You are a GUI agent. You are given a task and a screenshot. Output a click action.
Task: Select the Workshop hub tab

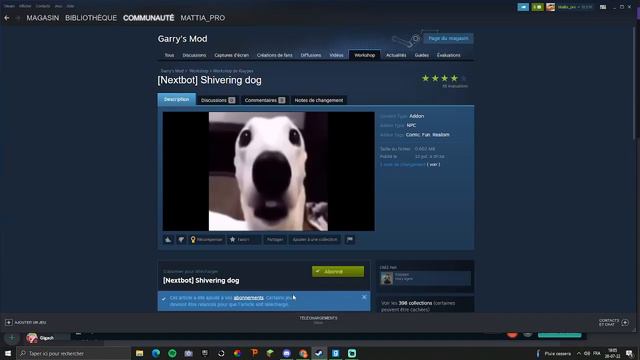(x=364, y=55)
